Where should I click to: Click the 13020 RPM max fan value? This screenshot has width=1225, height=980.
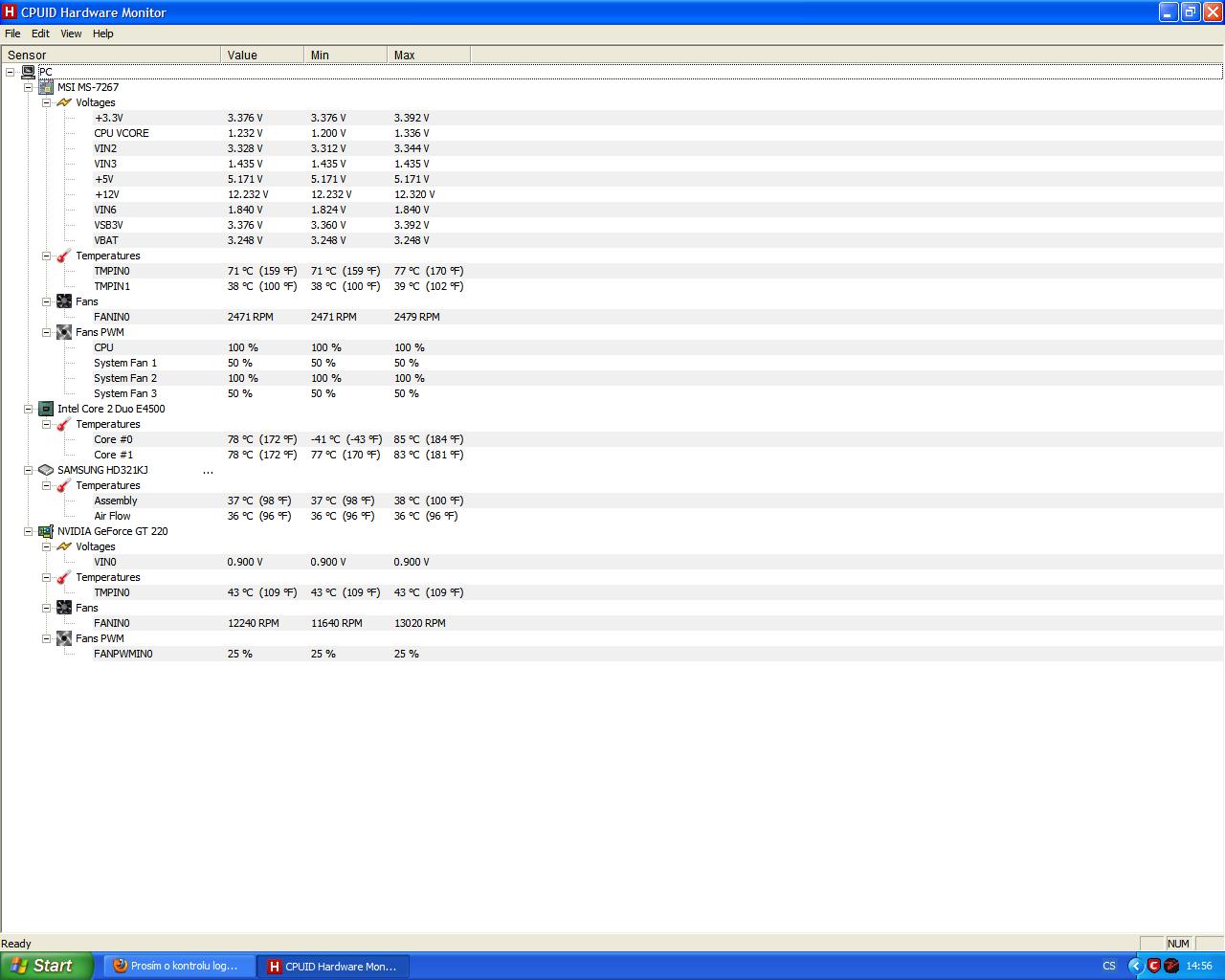419,623
